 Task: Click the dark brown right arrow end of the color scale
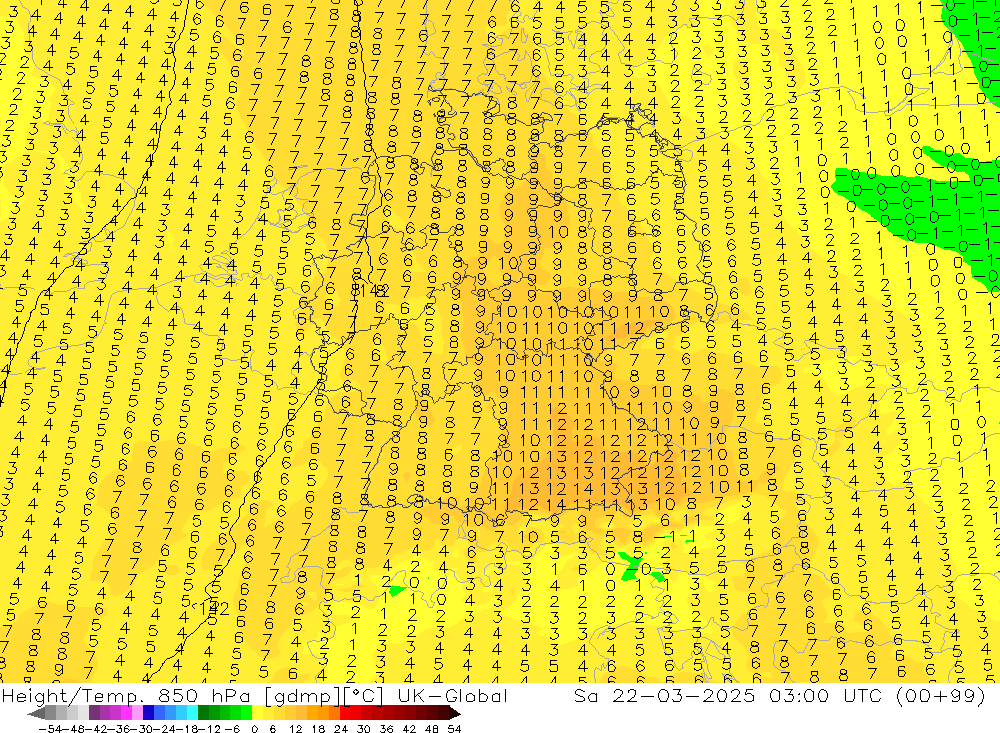[454, 713]
